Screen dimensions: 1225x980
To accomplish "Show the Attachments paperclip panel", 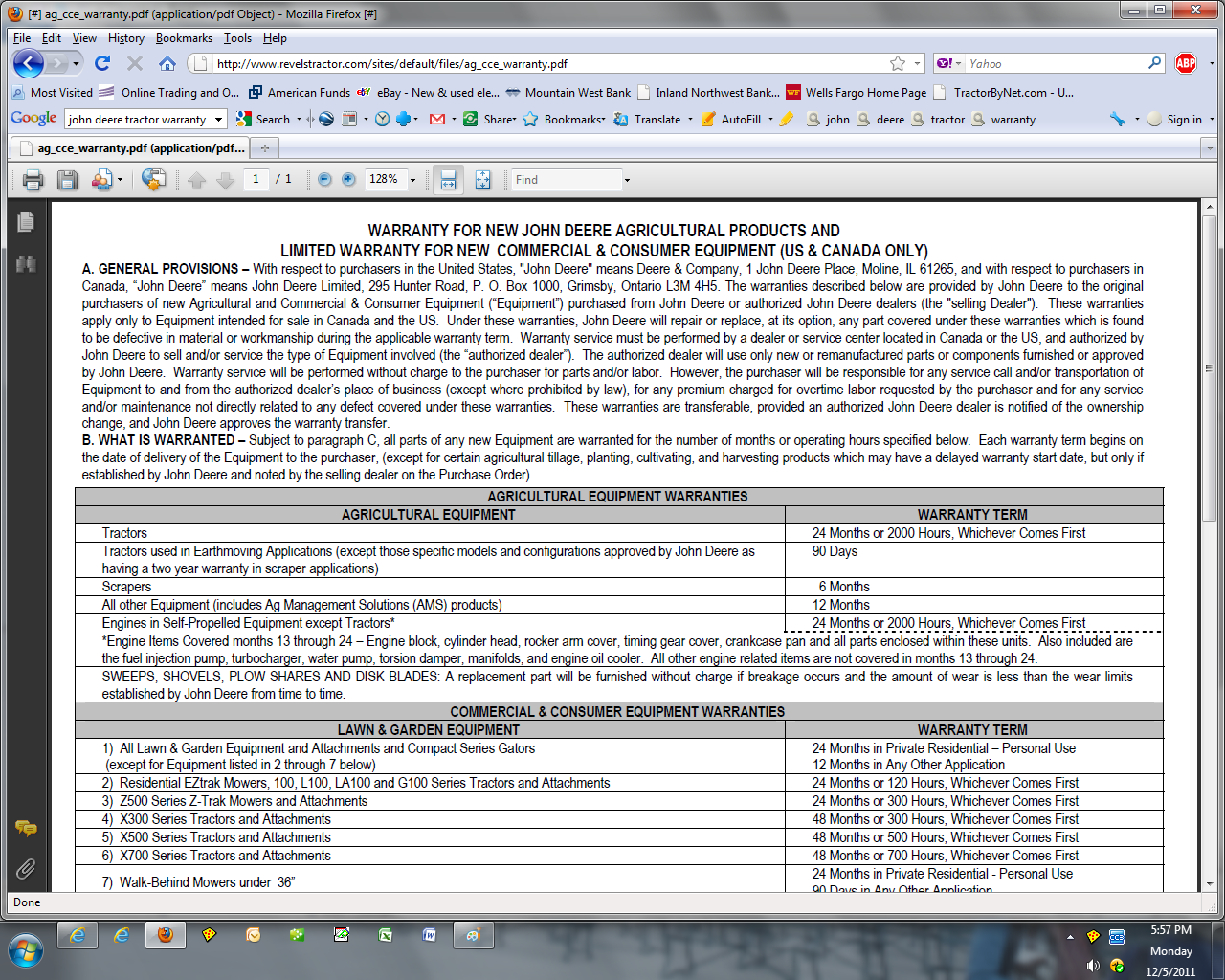I will coord(26,868).
